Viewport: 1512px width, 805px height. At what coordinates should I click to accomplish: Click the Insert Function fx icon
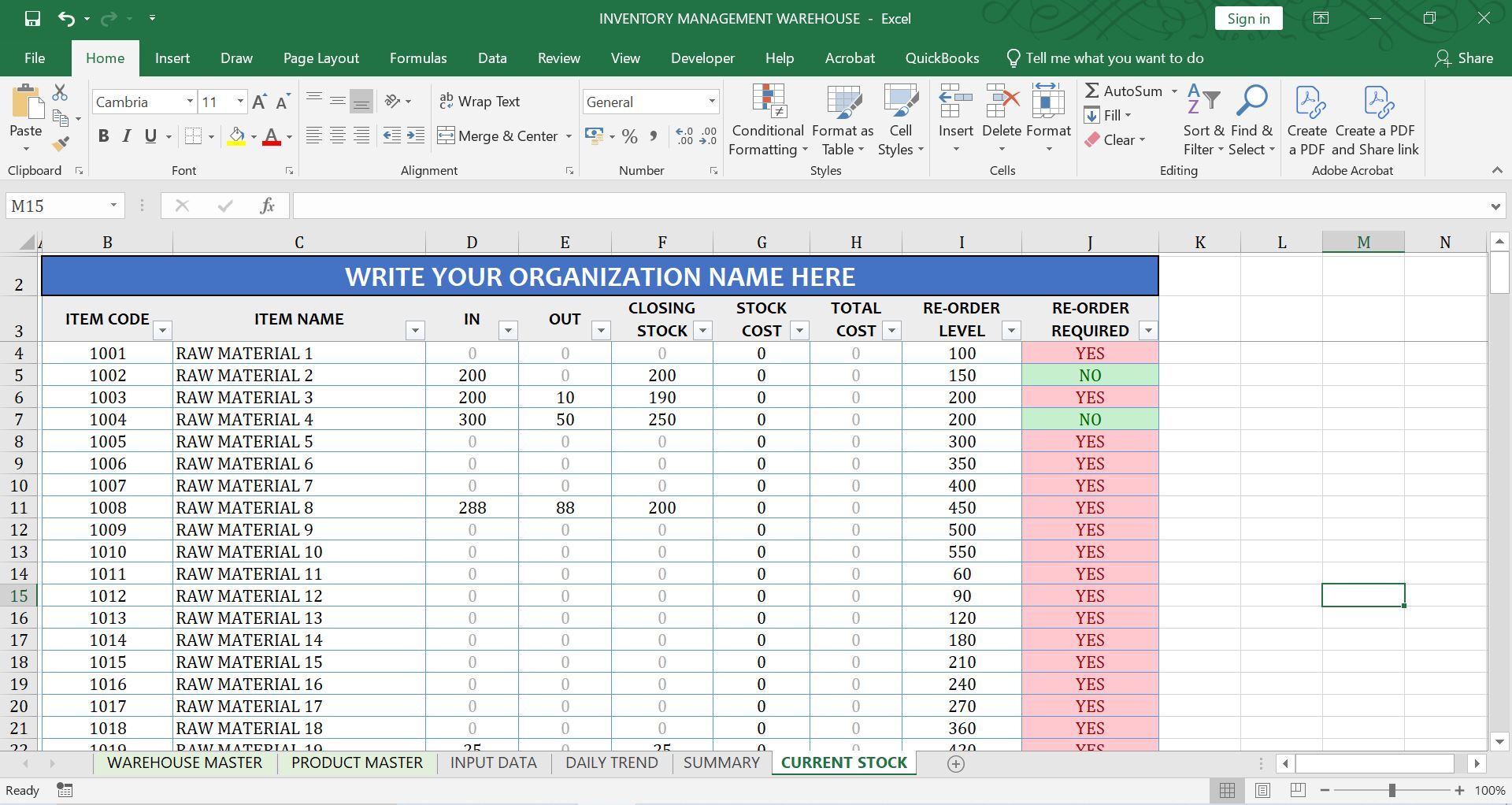267,206
